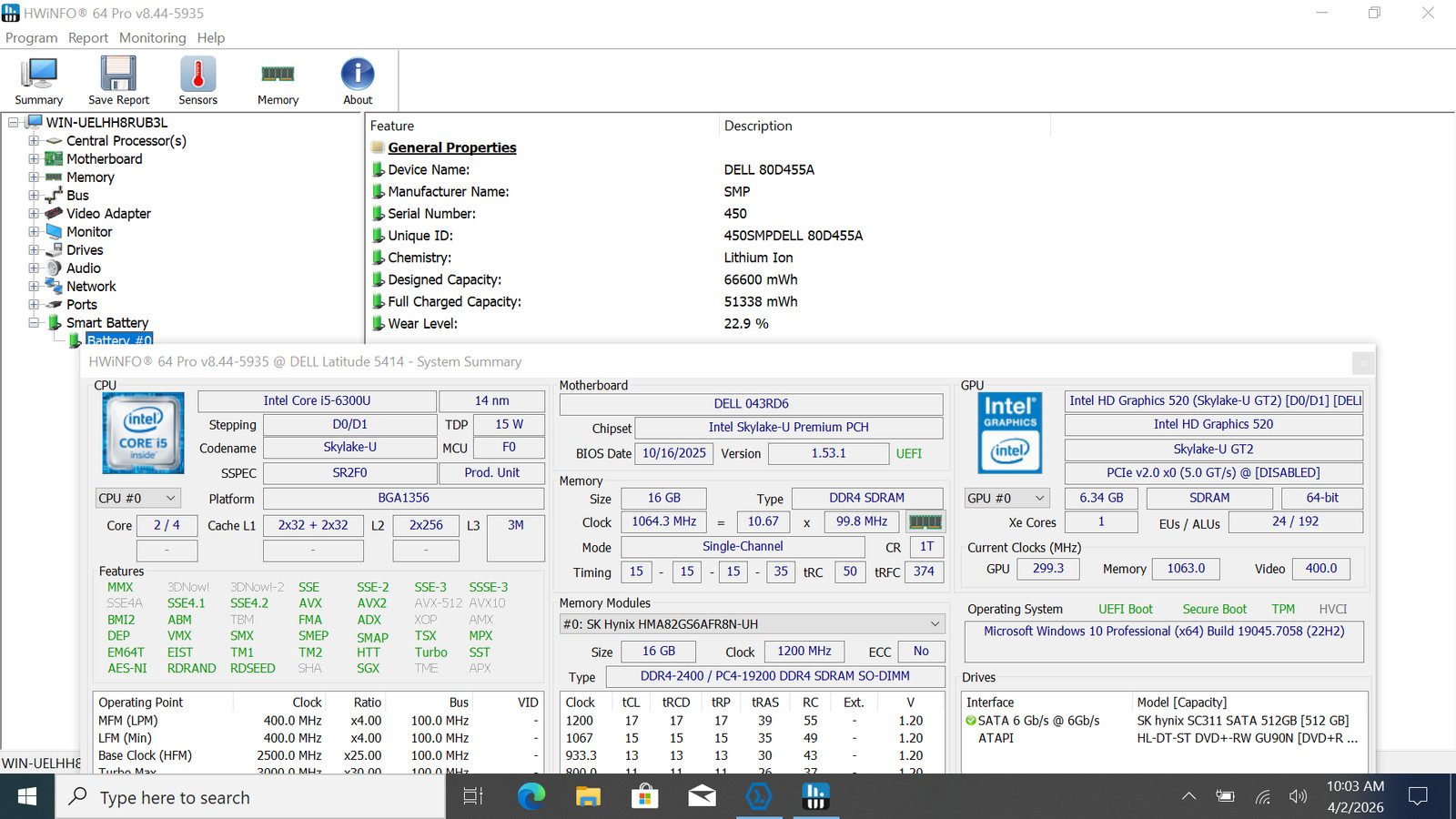Image resolution: width=1456 pixels, height=819 pixels.
Task: Click the Intel Core i5 logo
Action: [143, 433]
